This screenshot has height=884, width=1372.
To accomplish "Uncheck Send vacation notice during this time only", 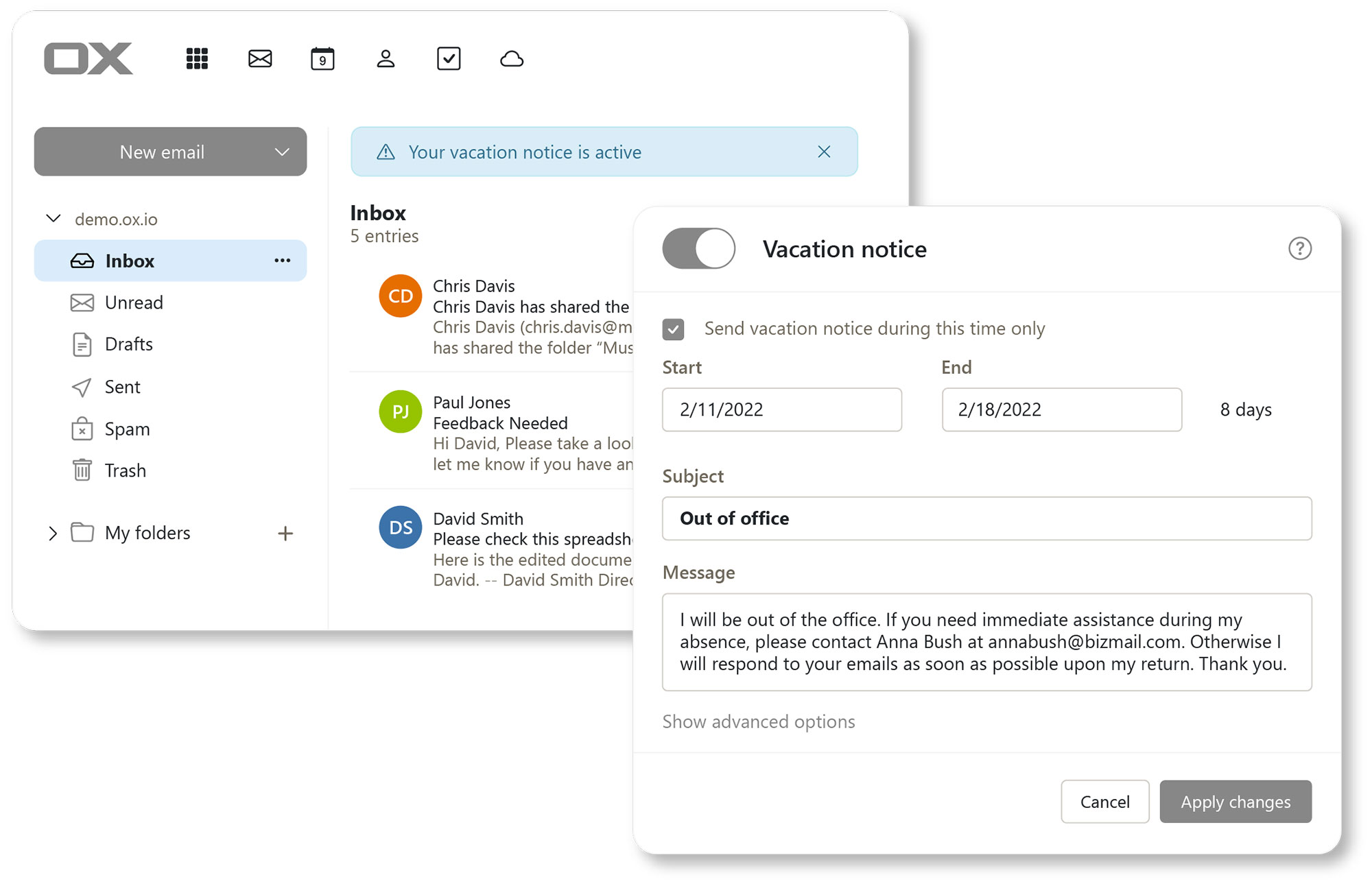I will tap(673, 329).
